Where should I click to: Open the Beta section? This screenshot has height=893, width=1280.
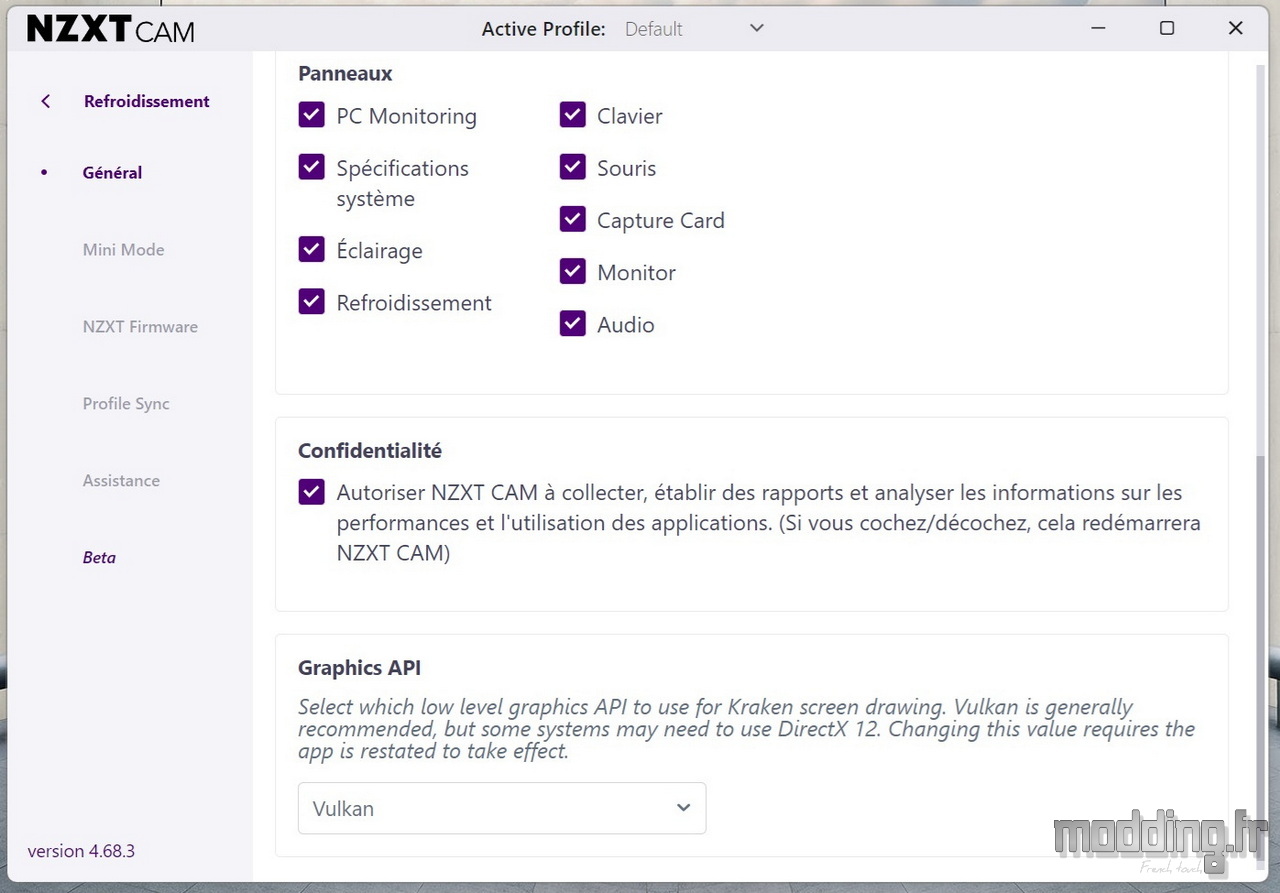pyautogui.click(x=99, y=558)
